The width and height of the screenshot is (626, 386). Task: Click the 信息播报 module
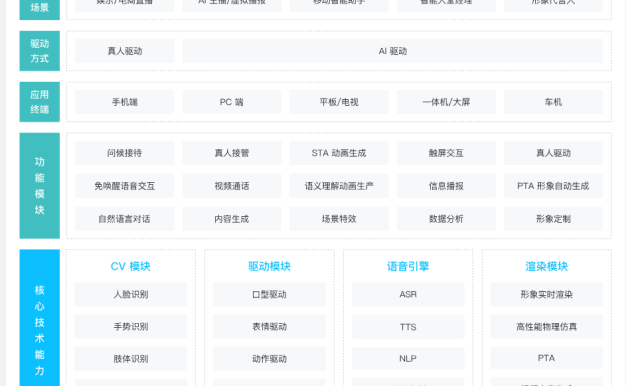tap(446, 186)
